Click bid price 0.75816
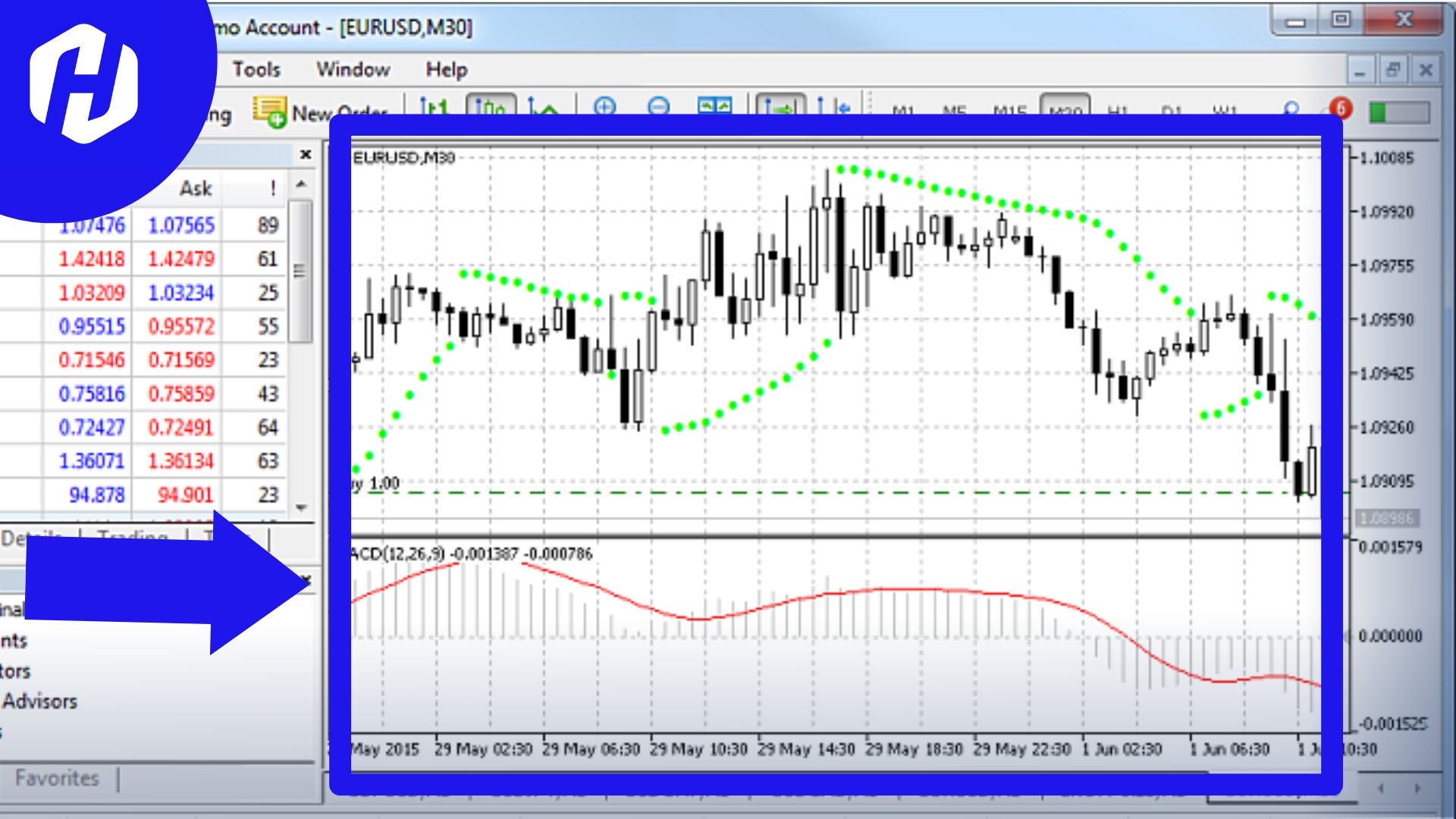Viewport: 1456px width, 819px height. click(92, 394)
